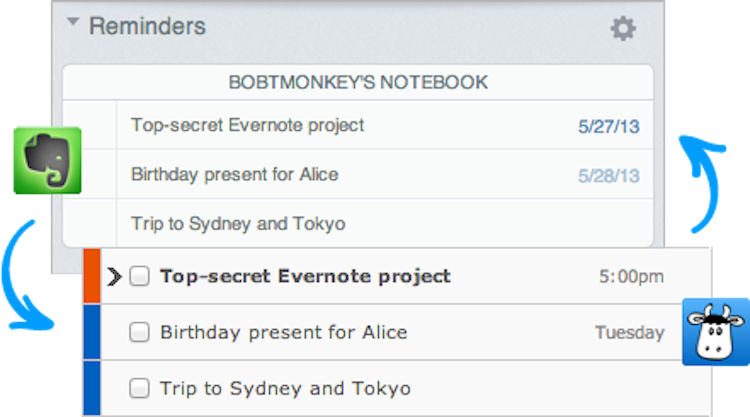The height and width of the screenshot is (417, 750).
Task: Open Top-secret Evernote project reminder note
Action: (x=247, y=125)
